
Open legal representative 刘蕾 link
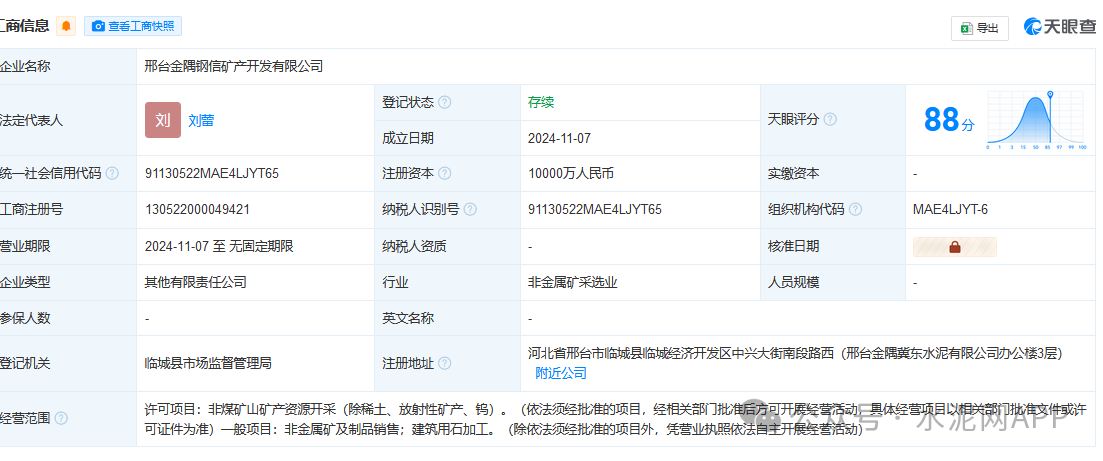point(201,120)
